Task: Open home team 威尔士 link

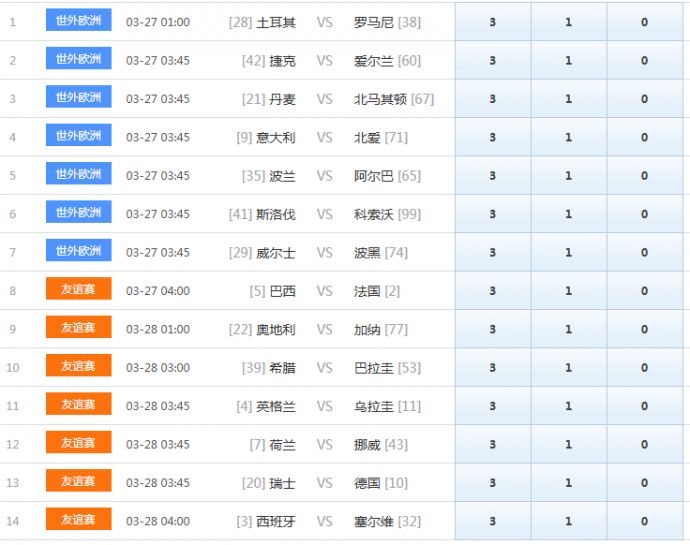Action: (276, 253)
